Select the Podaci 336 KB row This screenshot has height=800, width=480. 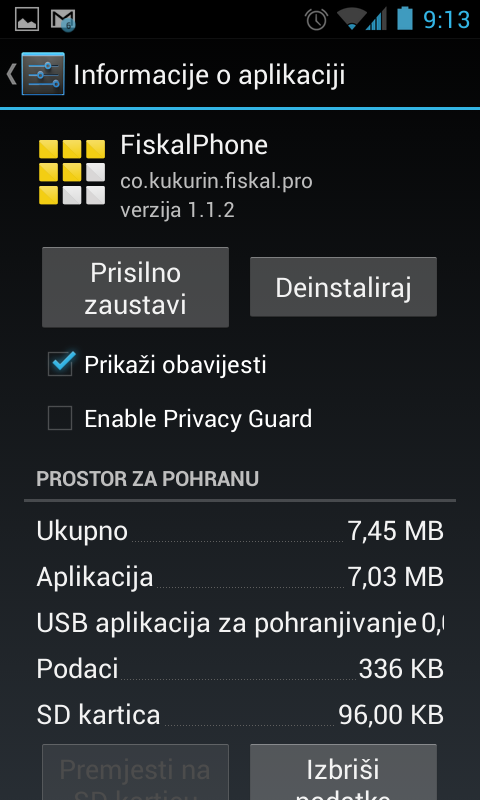(240, 669)
